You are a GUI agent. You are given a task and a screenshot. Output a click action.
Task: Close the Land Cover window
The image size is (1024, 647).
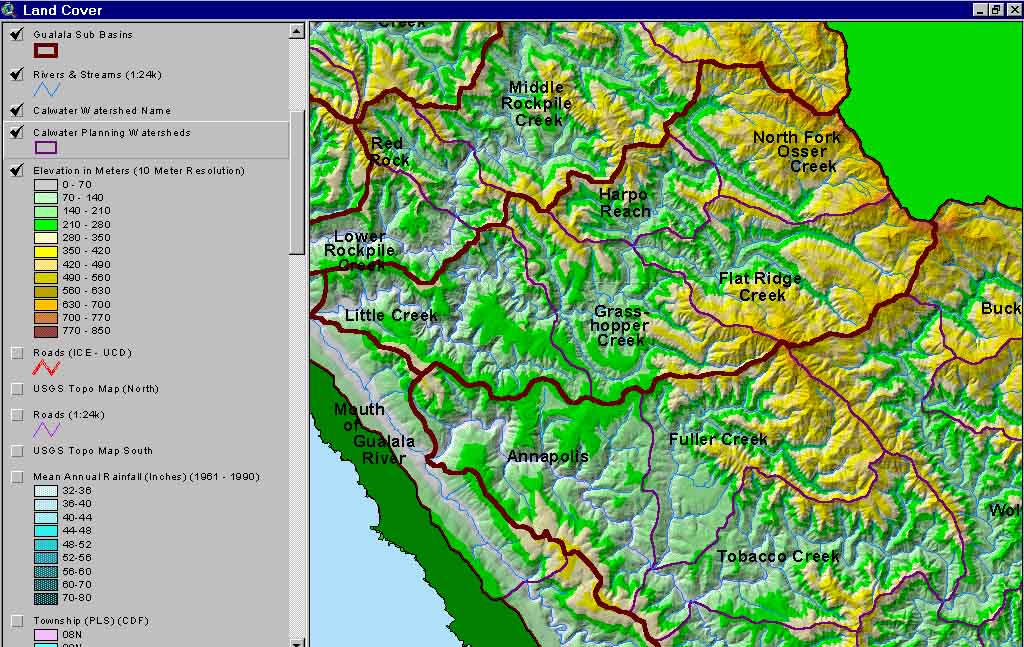click(x=1014, y=10)
